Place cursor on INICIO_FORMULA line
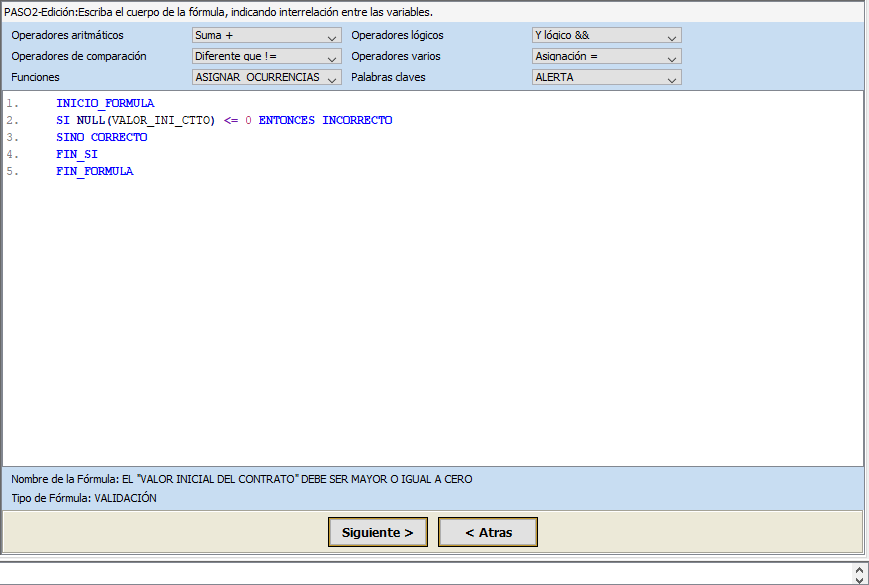This screenshot has height=585, width=869. click(105, 103)
